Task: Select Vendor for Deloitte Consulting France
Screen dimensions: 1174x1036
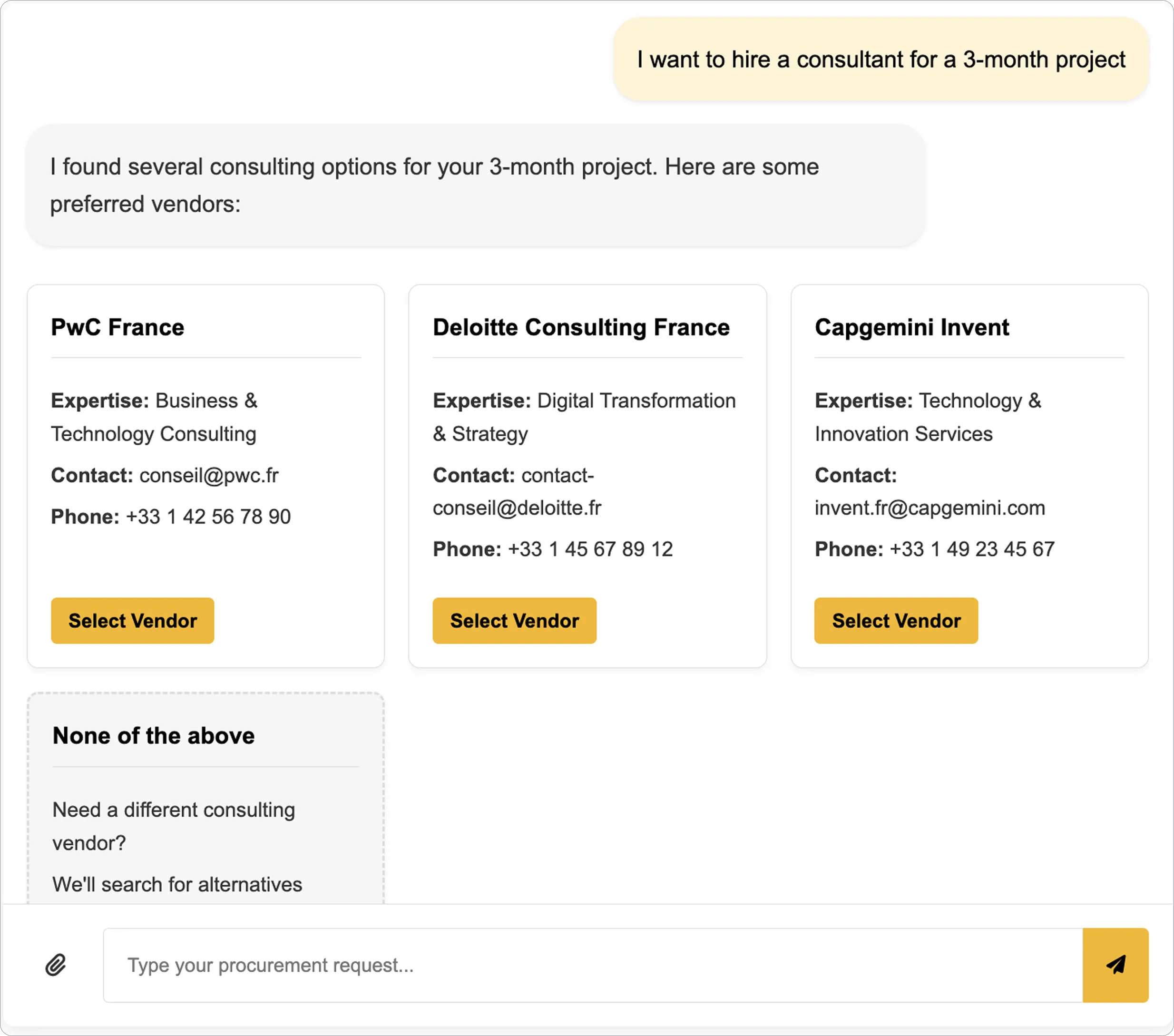Action: 514,620
